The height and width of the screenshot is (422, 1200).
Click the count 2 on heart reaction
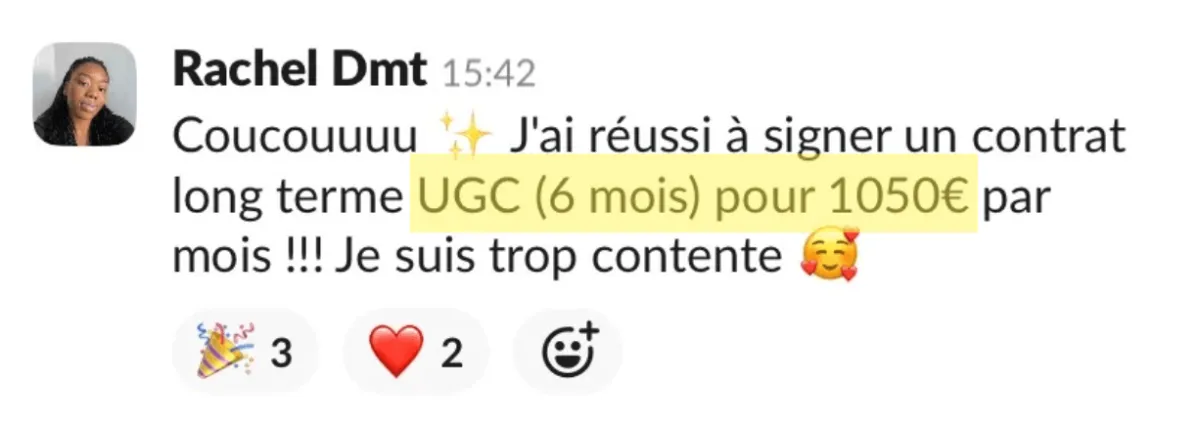pos(452,353)
